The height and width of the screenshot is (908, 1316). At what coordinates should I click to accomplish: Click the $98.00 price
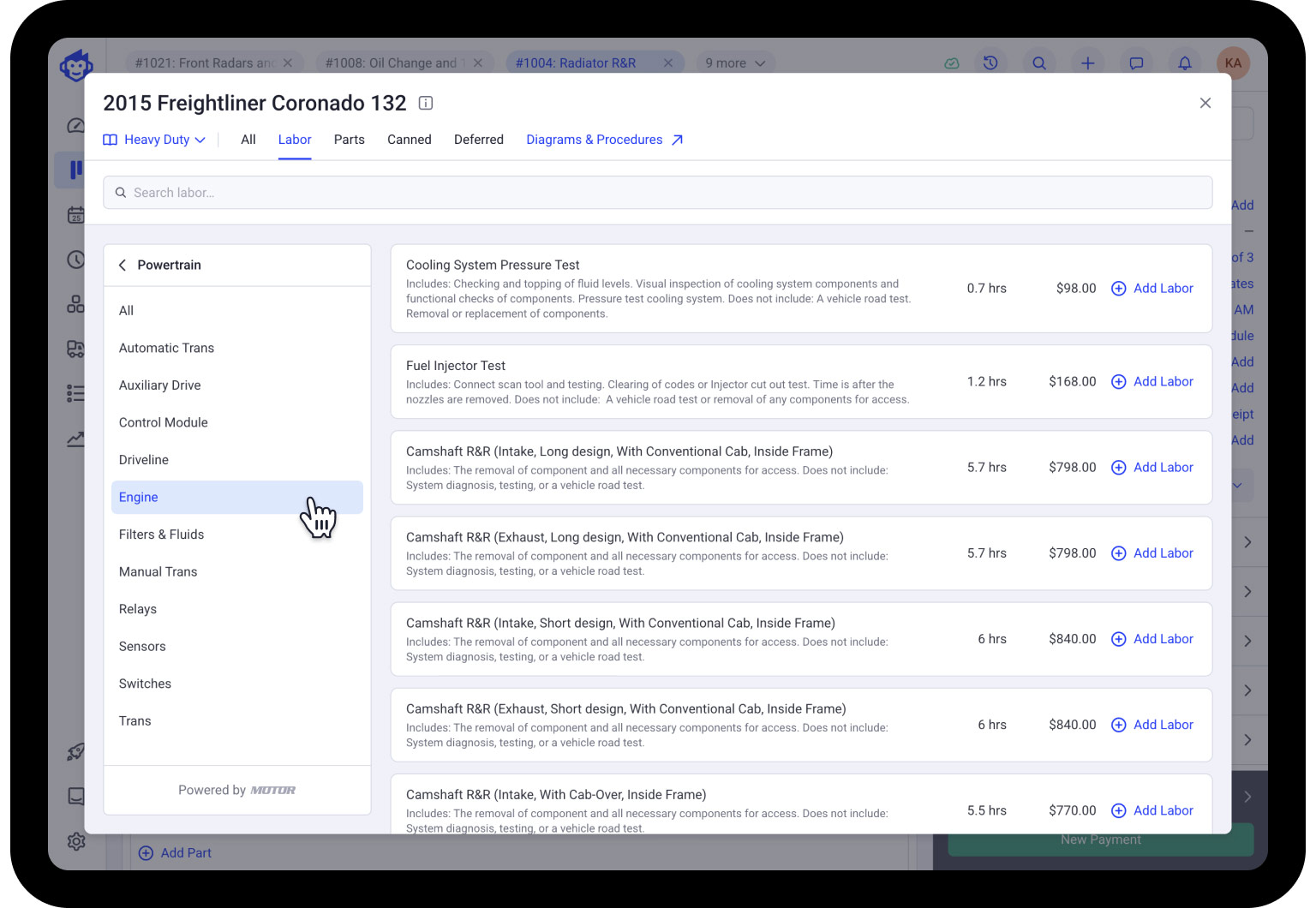point(1076,289)
